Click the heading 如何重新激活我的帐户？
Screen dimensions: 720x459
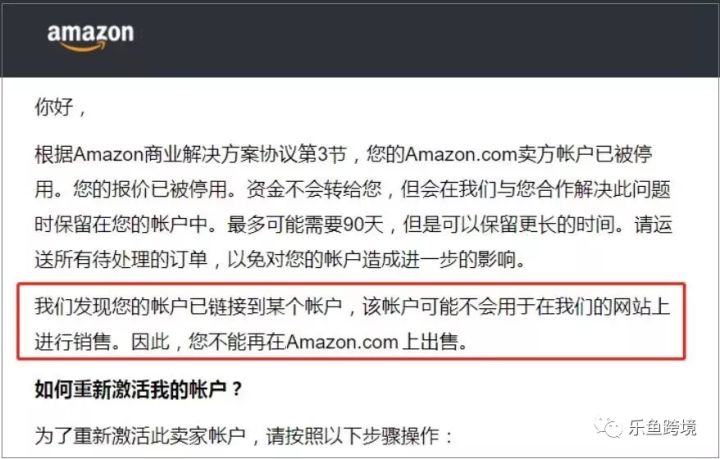click(139, 390)
